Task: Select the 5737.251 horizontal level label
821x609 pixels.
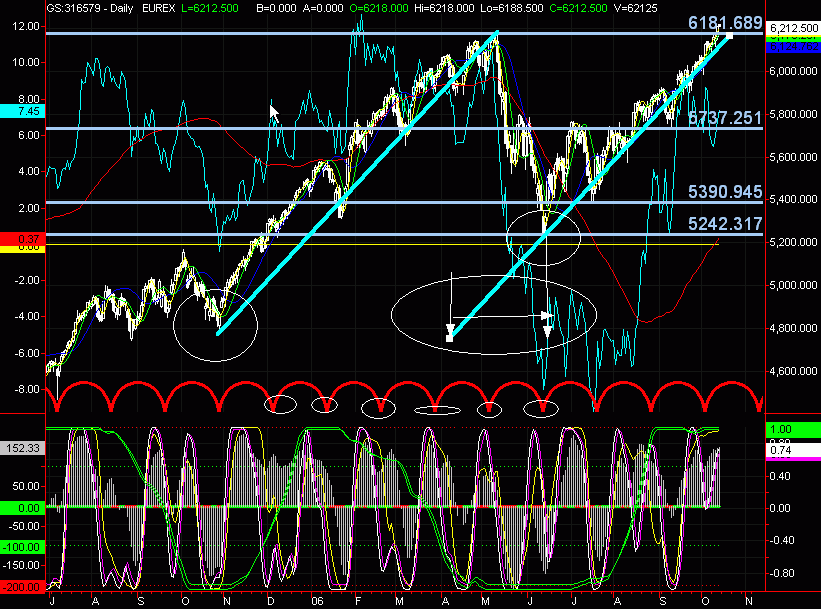Action: pyautogui.click(x=725, y=118)
